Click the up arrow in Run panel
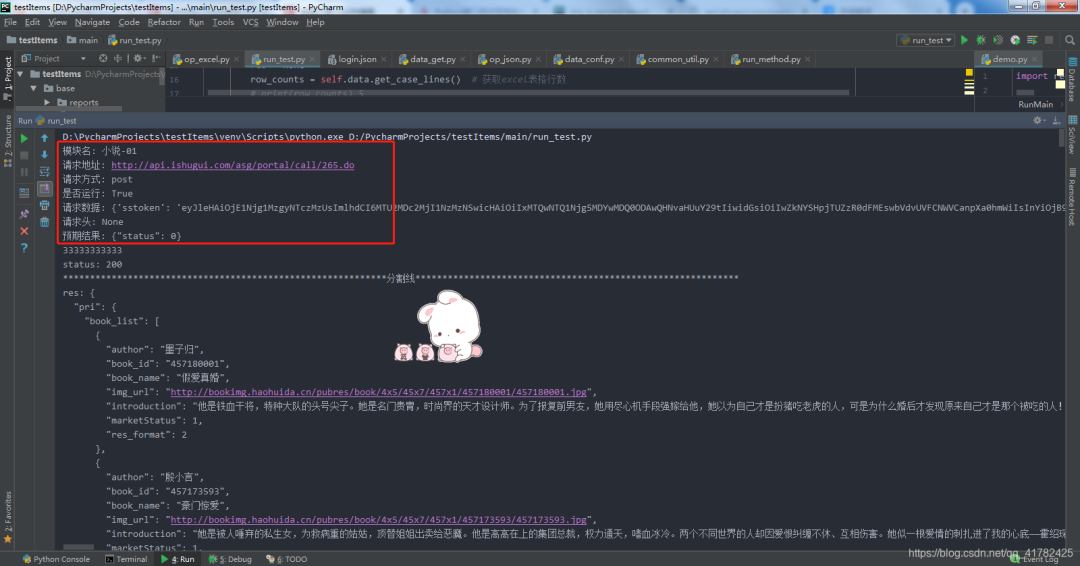The height and width of the screenshot is (566, 1080). click(45, 138)
